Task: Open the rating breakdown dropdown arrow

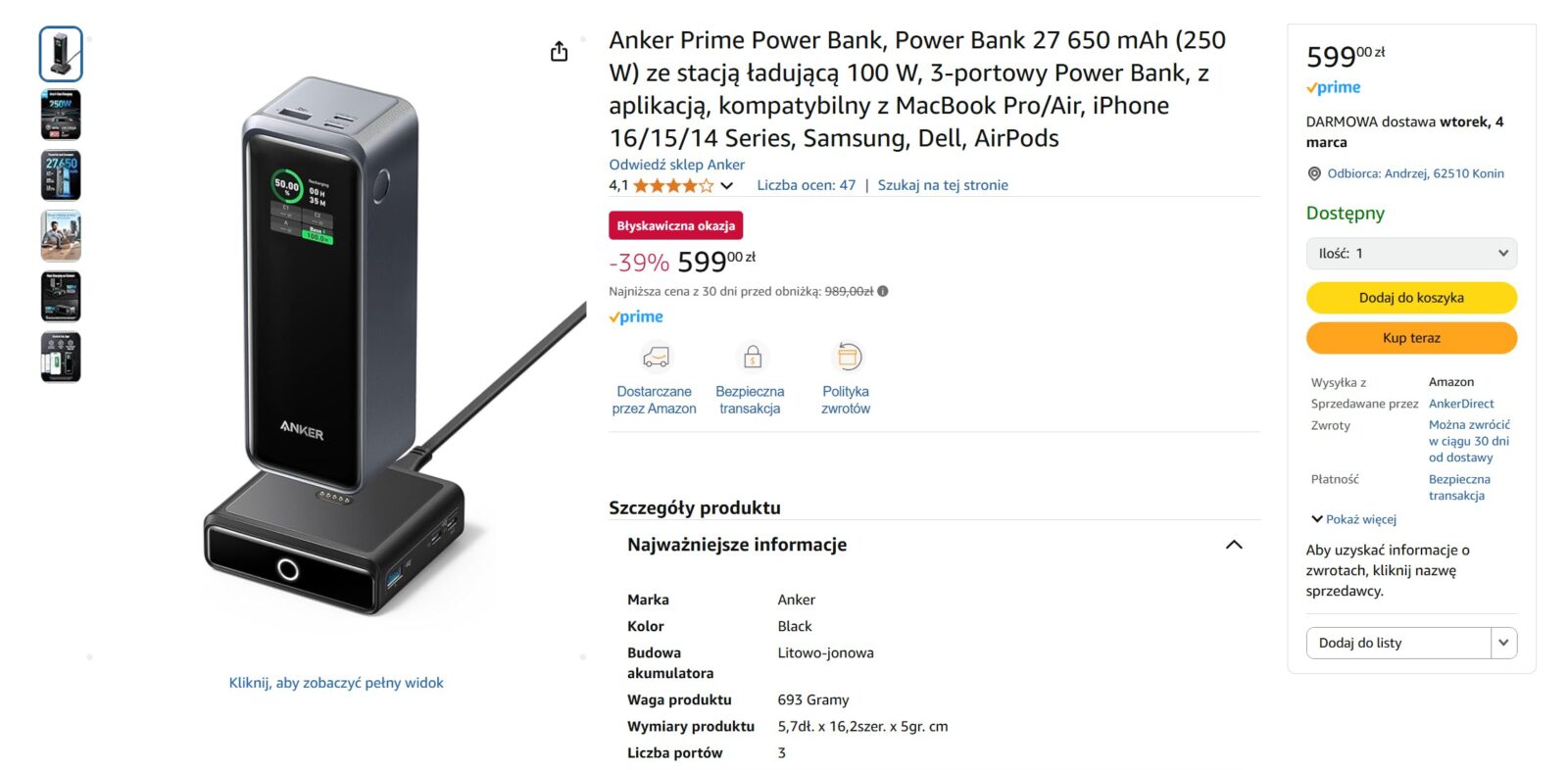Action: click(726, 185)
